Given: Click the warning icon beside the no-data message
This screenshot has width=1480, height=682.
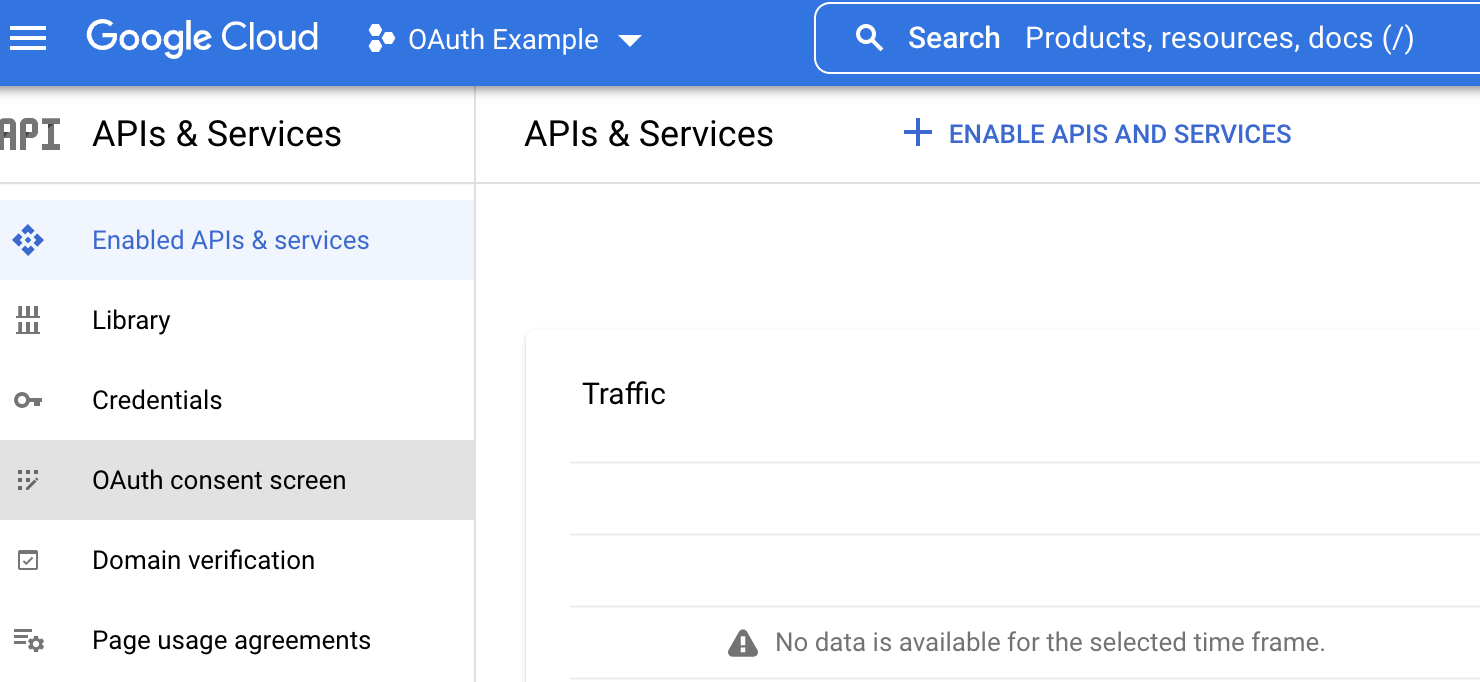Looking at the screenshot, I should (x=741, y=643).
